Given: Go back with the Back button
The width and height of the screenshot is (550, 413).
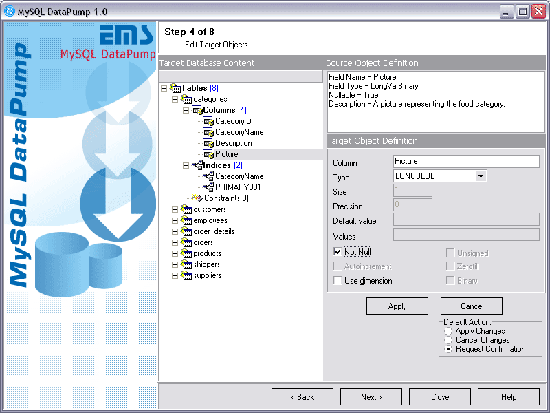Looking at the screenshot, I should coord(302,397).
